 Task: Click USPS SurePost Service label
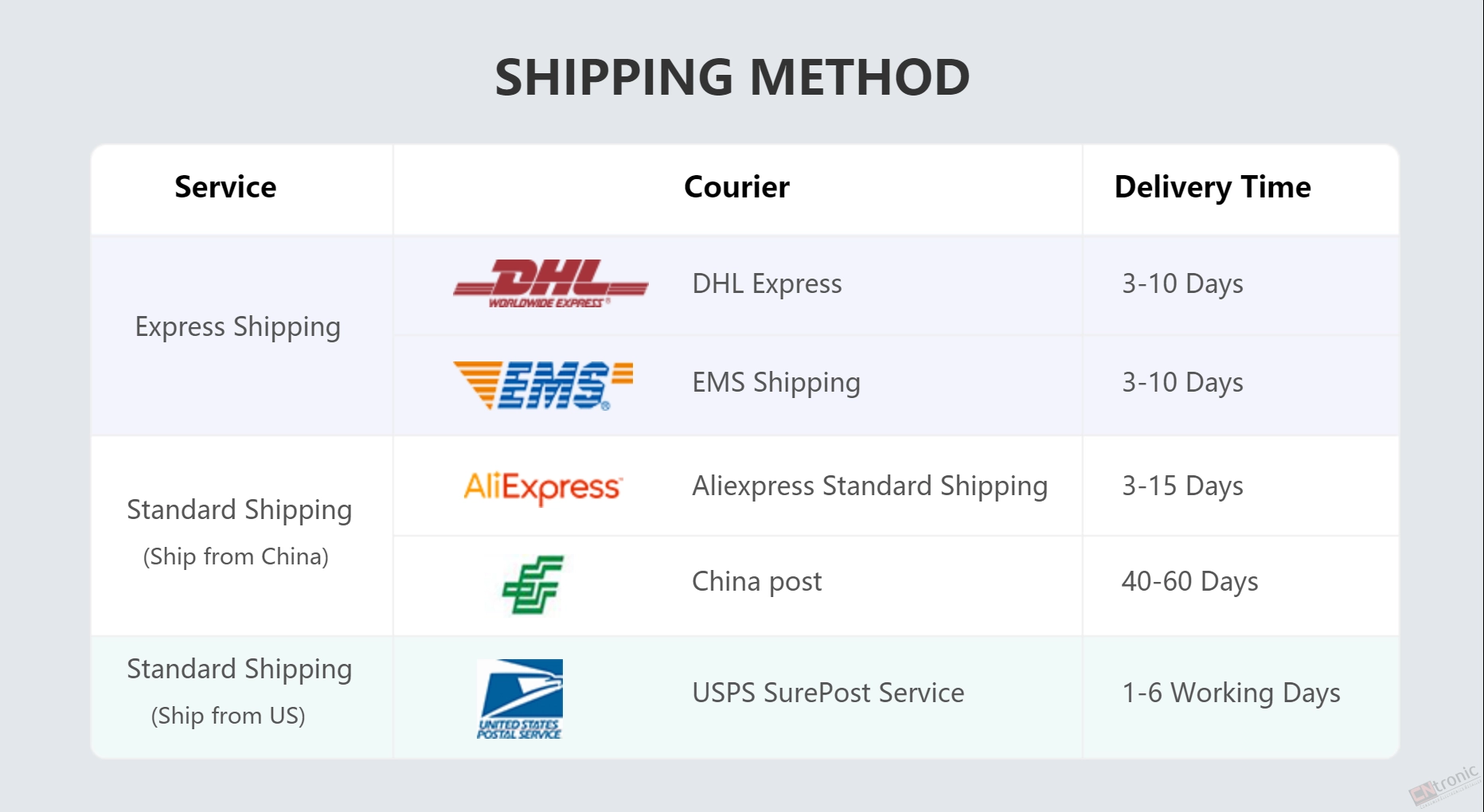pyautogui.click(x=828, y=693)
